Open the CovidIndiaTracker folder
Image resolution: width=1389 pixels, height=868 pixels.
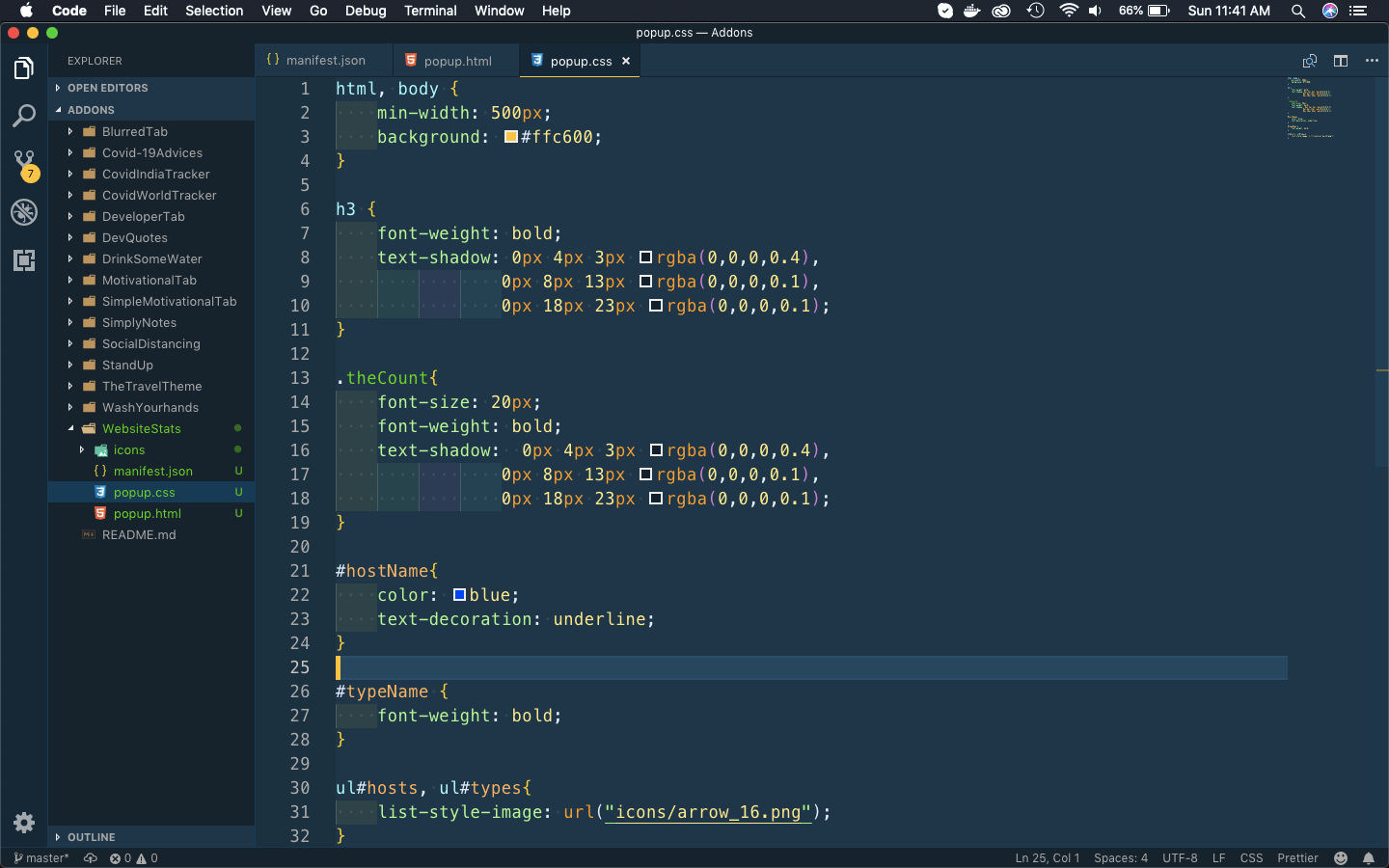[x=151, y=174]
